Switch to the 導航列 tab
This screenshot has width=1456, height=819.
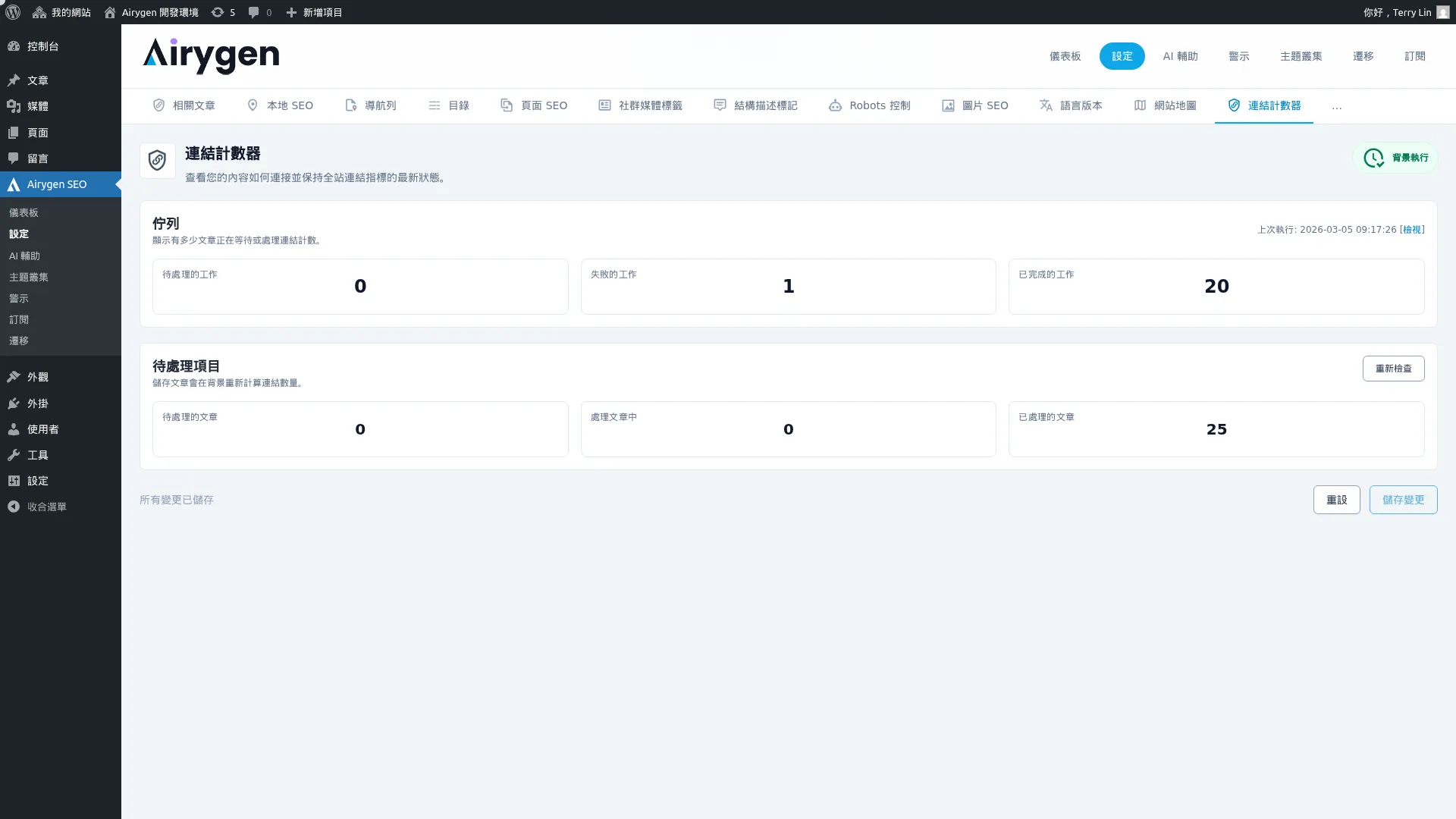point(370,105)
